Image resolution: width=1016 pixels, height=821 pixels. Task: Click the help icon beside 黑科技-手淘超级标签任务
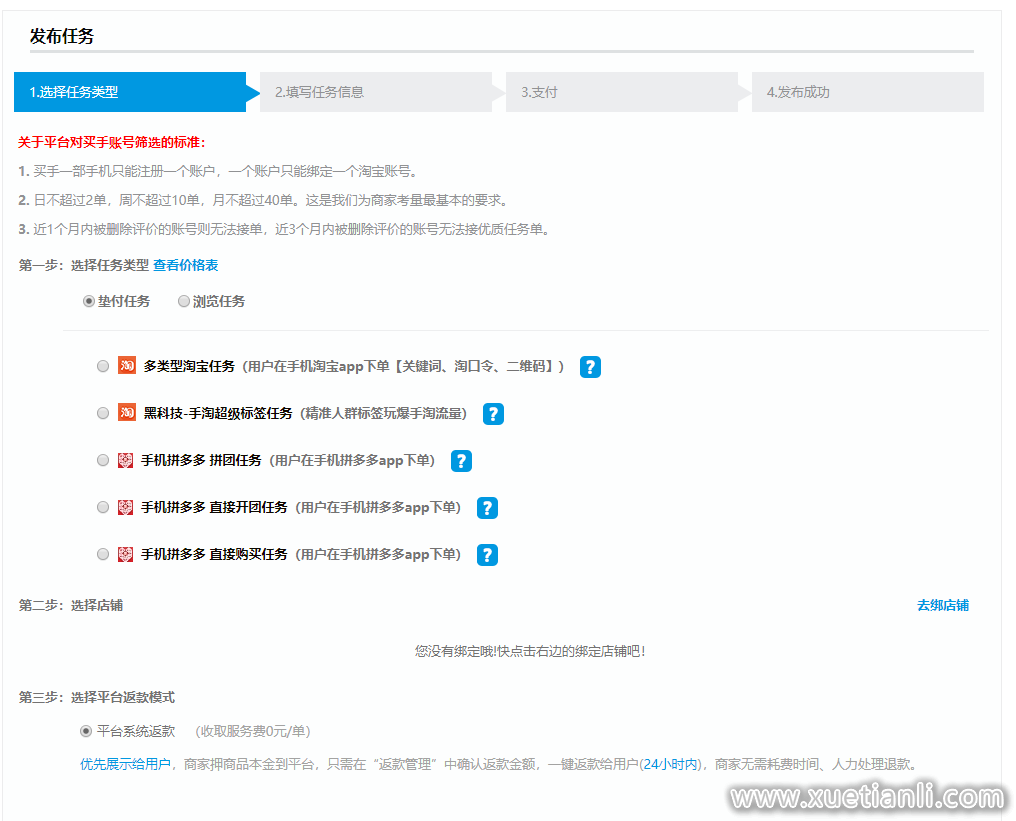coord(493,413)
